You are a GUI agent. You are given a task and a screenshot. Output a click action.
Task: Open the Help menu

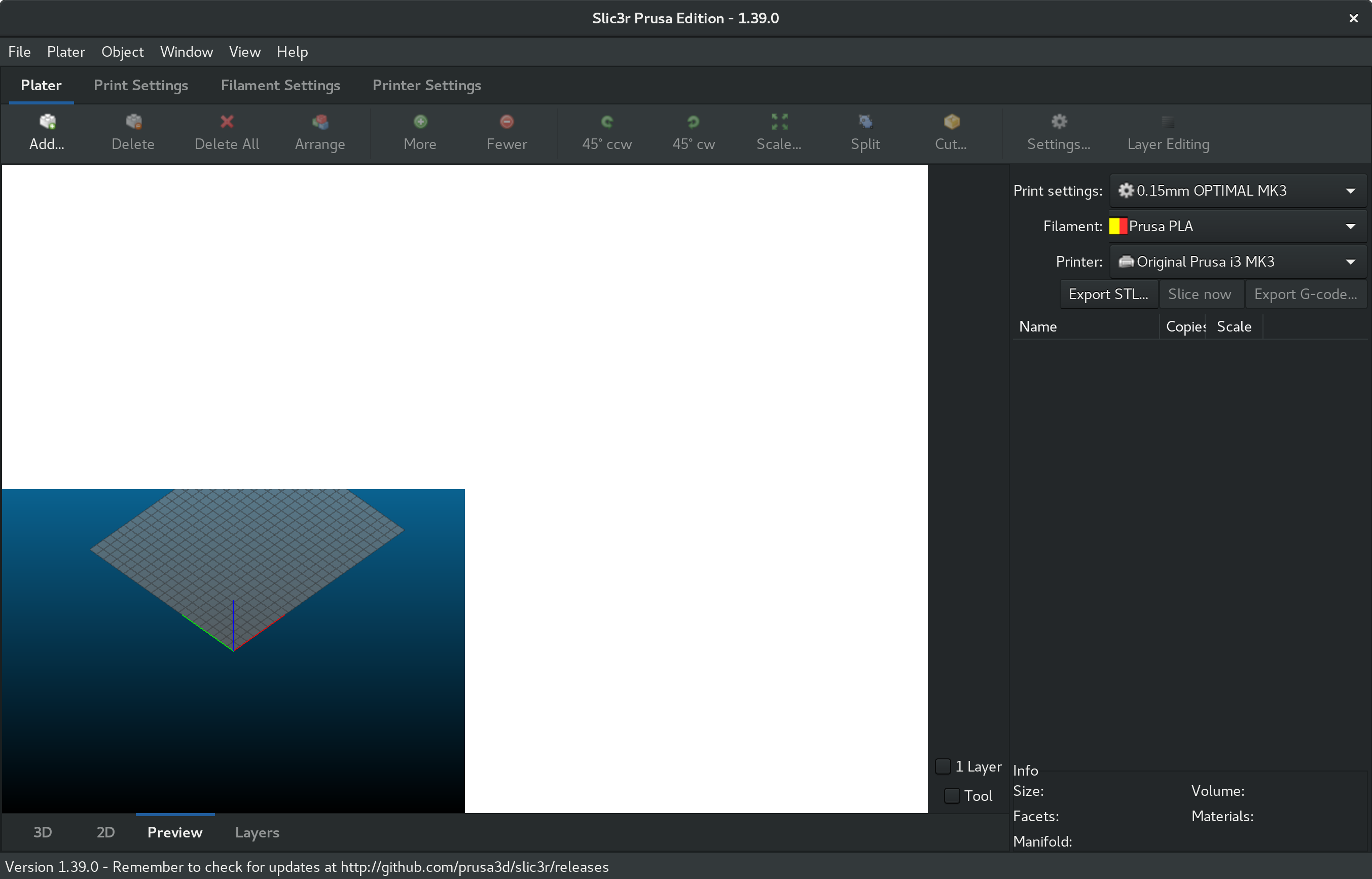[292, 51]
